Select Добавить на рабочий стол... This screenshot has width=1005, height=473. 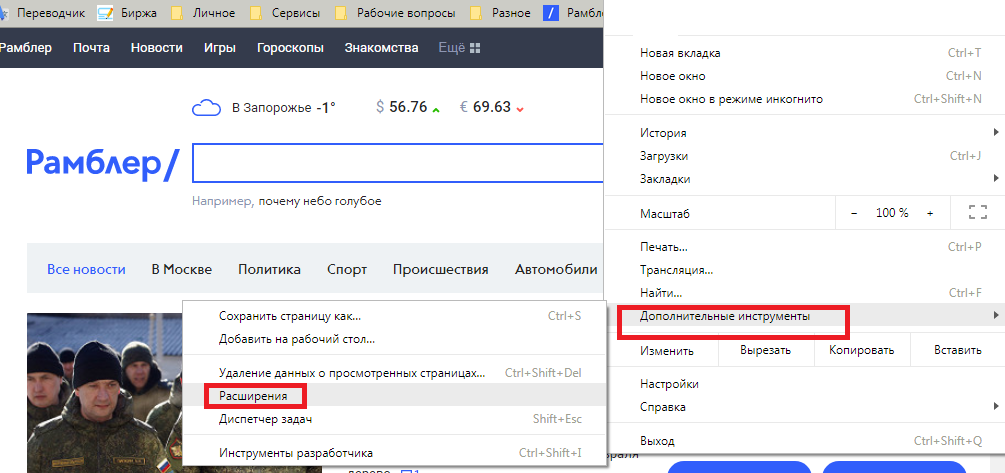click(394, 338)
